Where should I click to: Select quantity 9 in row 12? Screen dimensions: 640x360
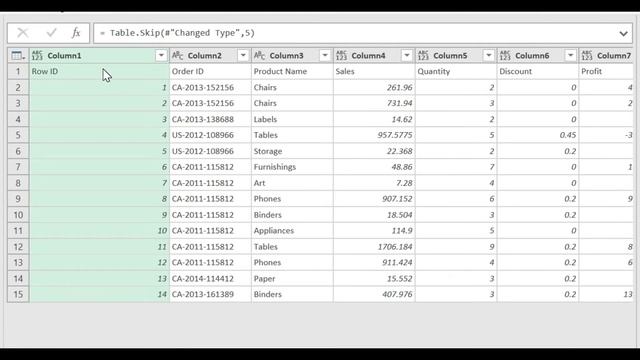[456, 247]
